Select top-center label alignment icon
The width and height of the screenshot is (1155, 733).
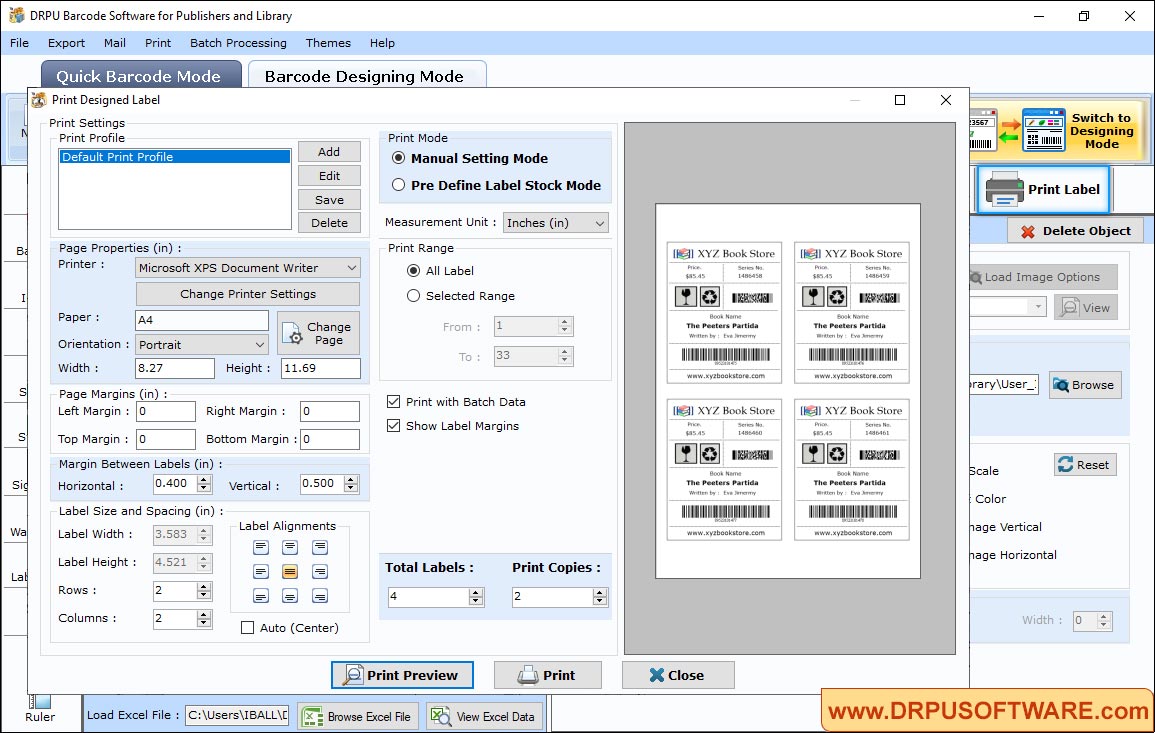coord(290,547)
